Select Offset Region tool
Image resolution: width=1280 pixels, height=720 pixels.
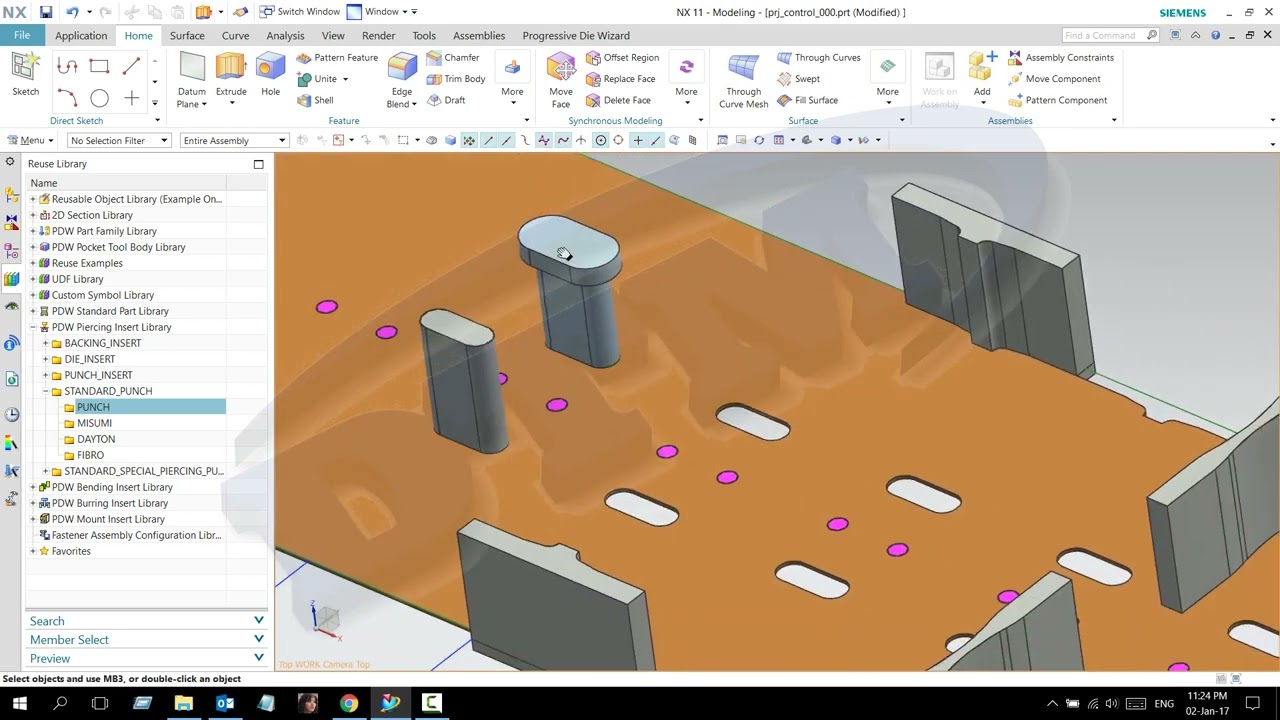(x=622, y=58)
